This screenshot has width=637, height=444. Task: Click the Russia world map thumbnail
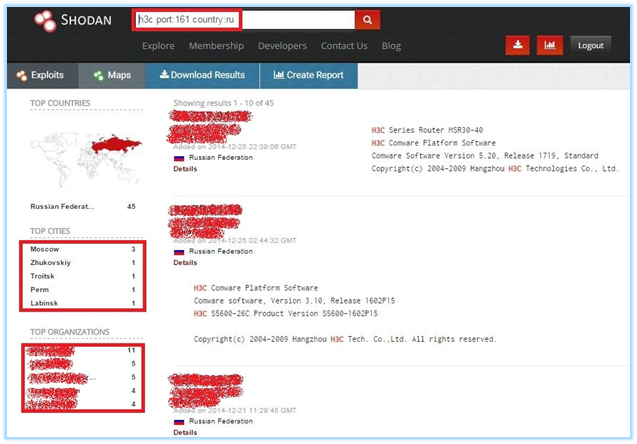(87, 149)
